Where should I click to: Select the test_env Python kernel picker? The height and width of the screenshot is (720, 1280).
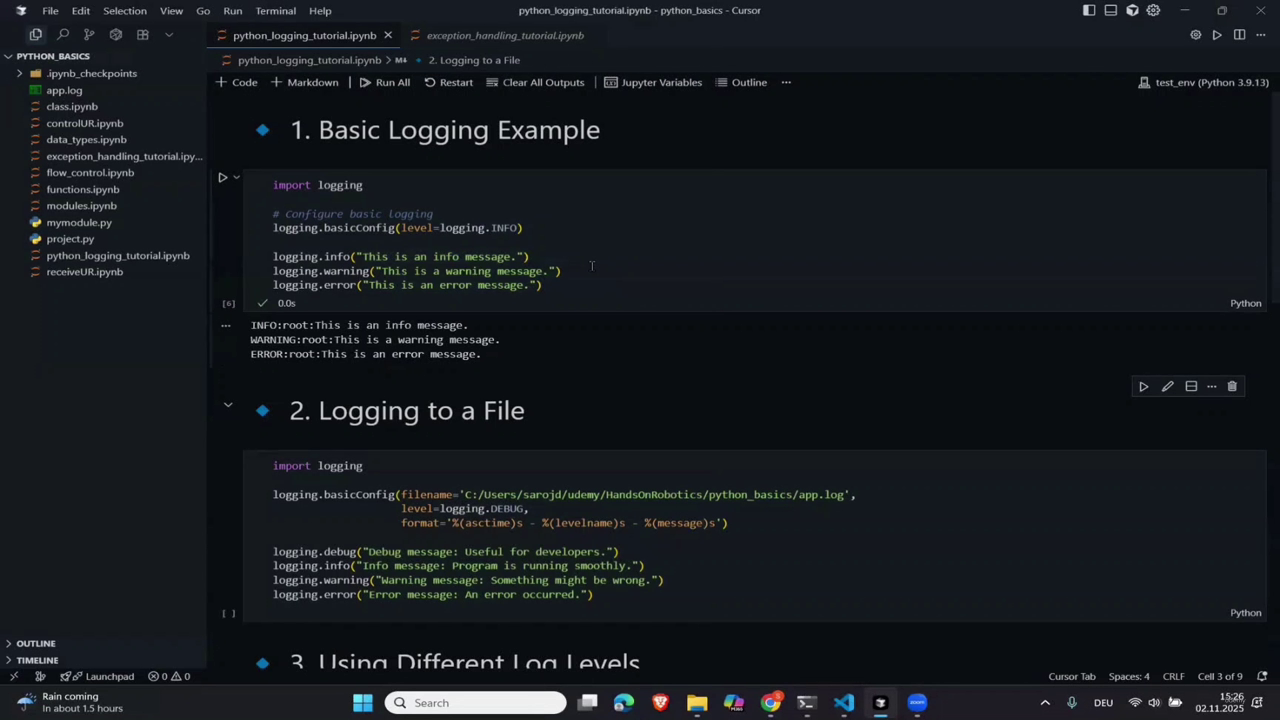(x=1204, y=83)
